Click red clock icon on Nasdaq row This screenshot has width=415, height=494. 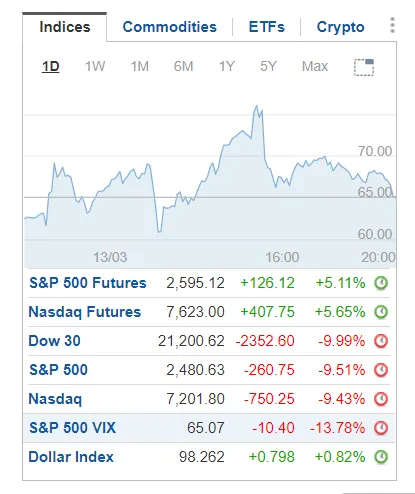381,399
